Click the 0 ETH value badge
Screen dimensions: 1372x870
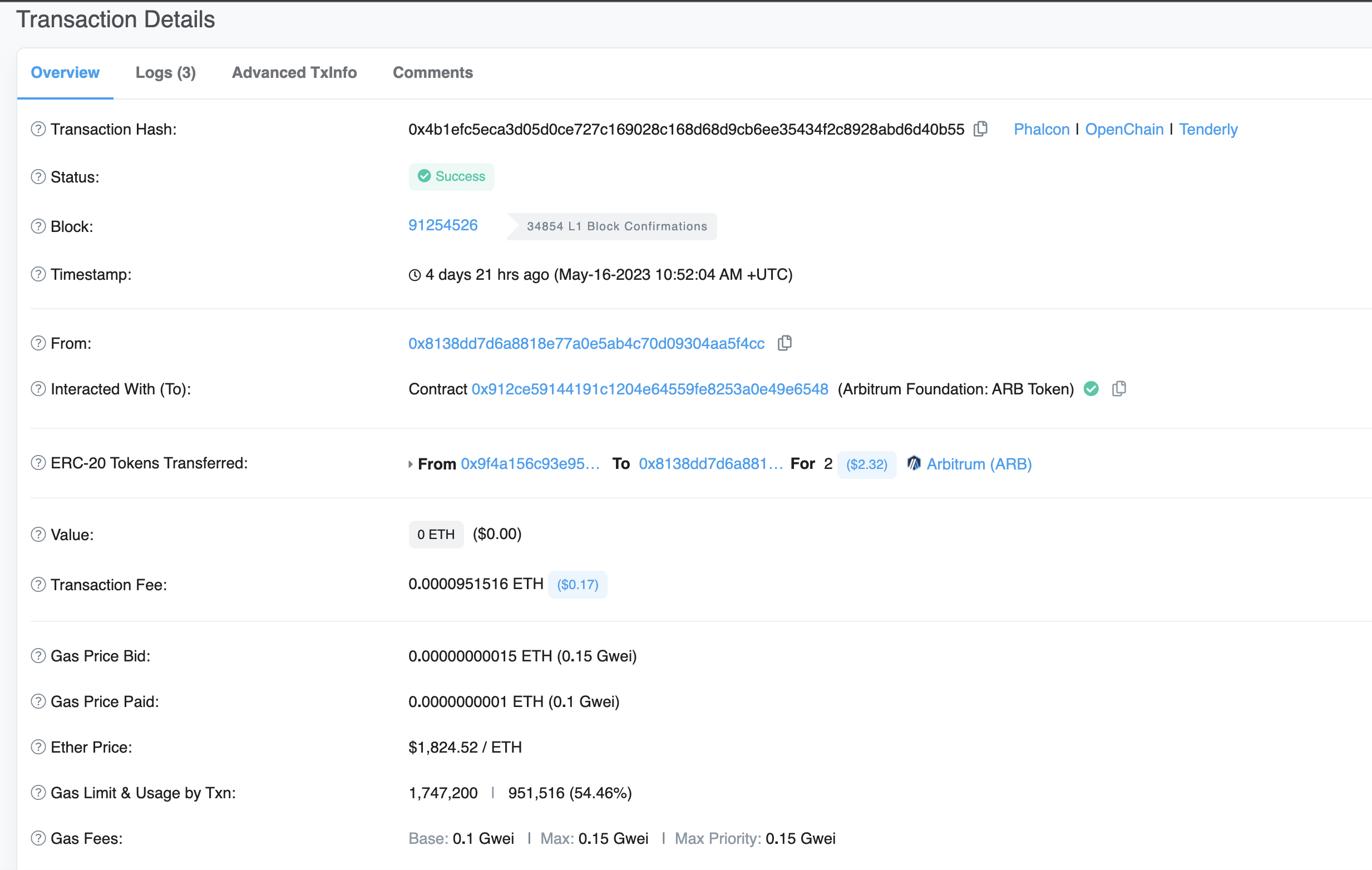pyautogui.click(x=436, y=535)
